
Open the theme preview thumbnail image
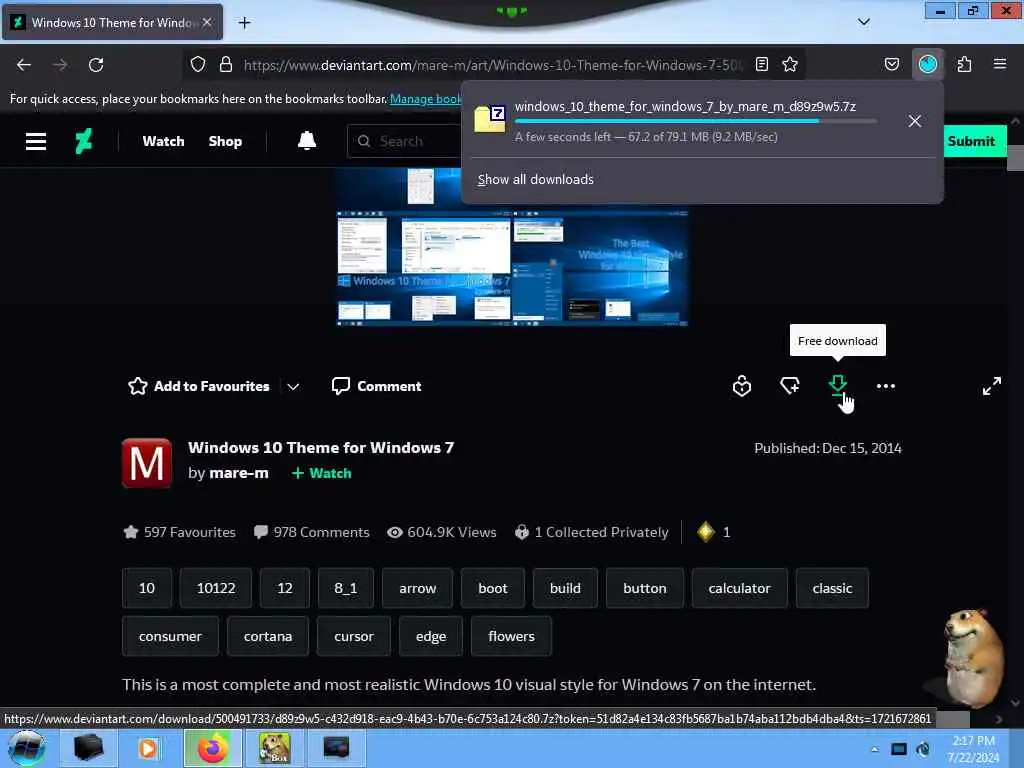click(x=513, y=247)
